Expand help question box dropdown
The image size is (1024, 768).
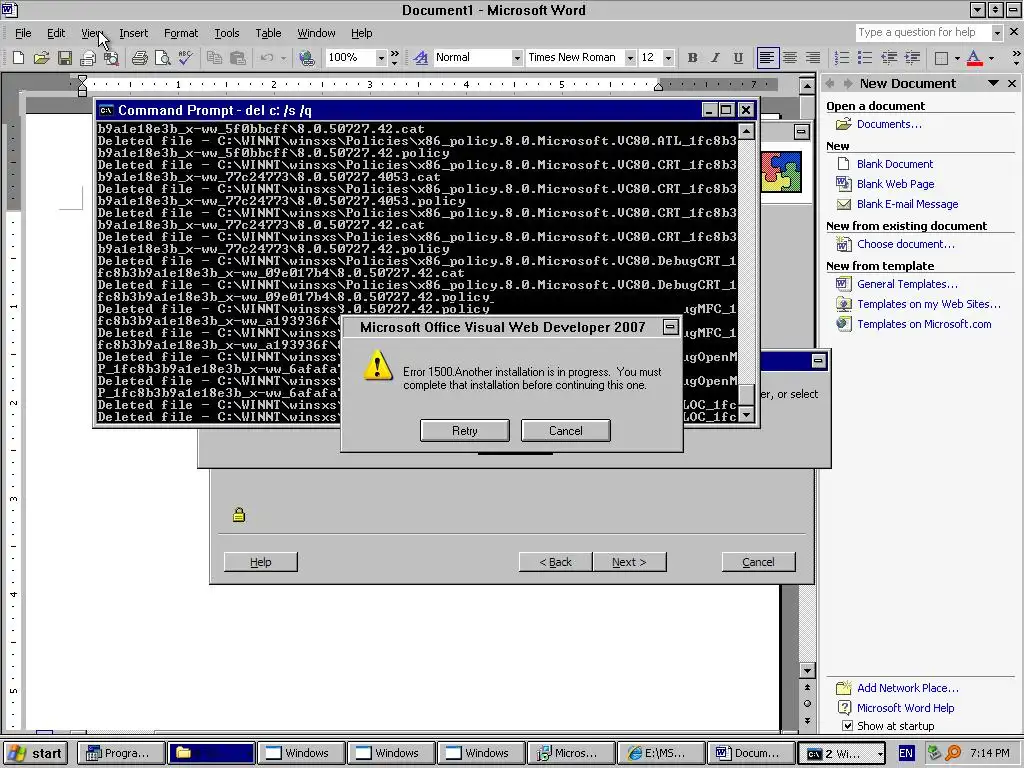[x=997, y=33]
